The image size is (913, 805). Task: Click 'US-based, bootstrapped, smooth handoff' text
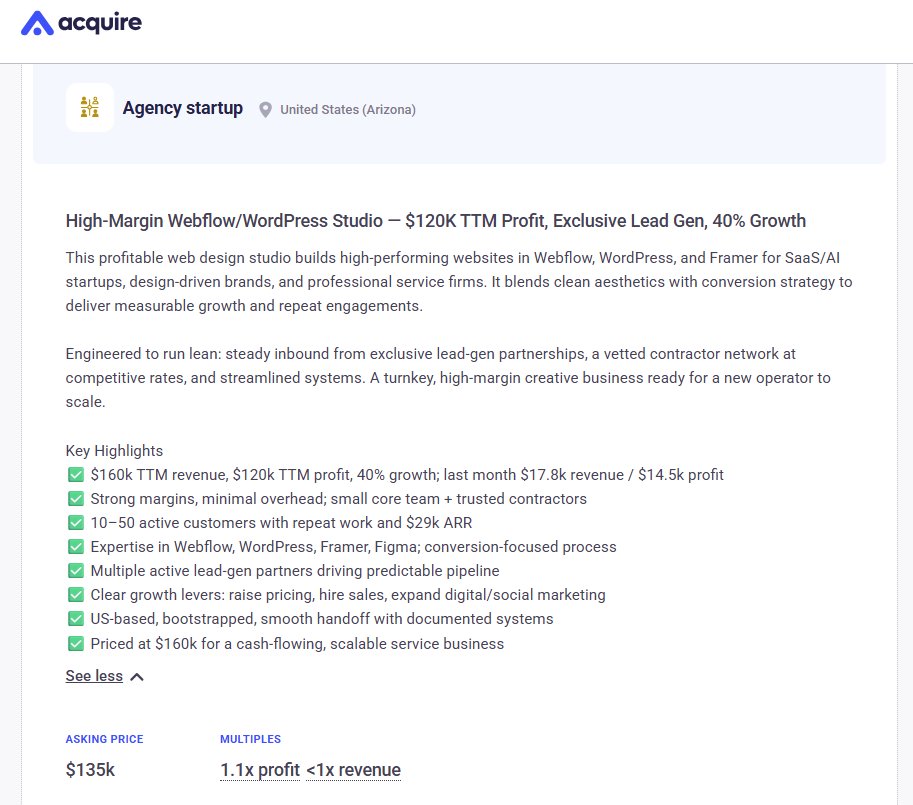click(x=322, y=619)
